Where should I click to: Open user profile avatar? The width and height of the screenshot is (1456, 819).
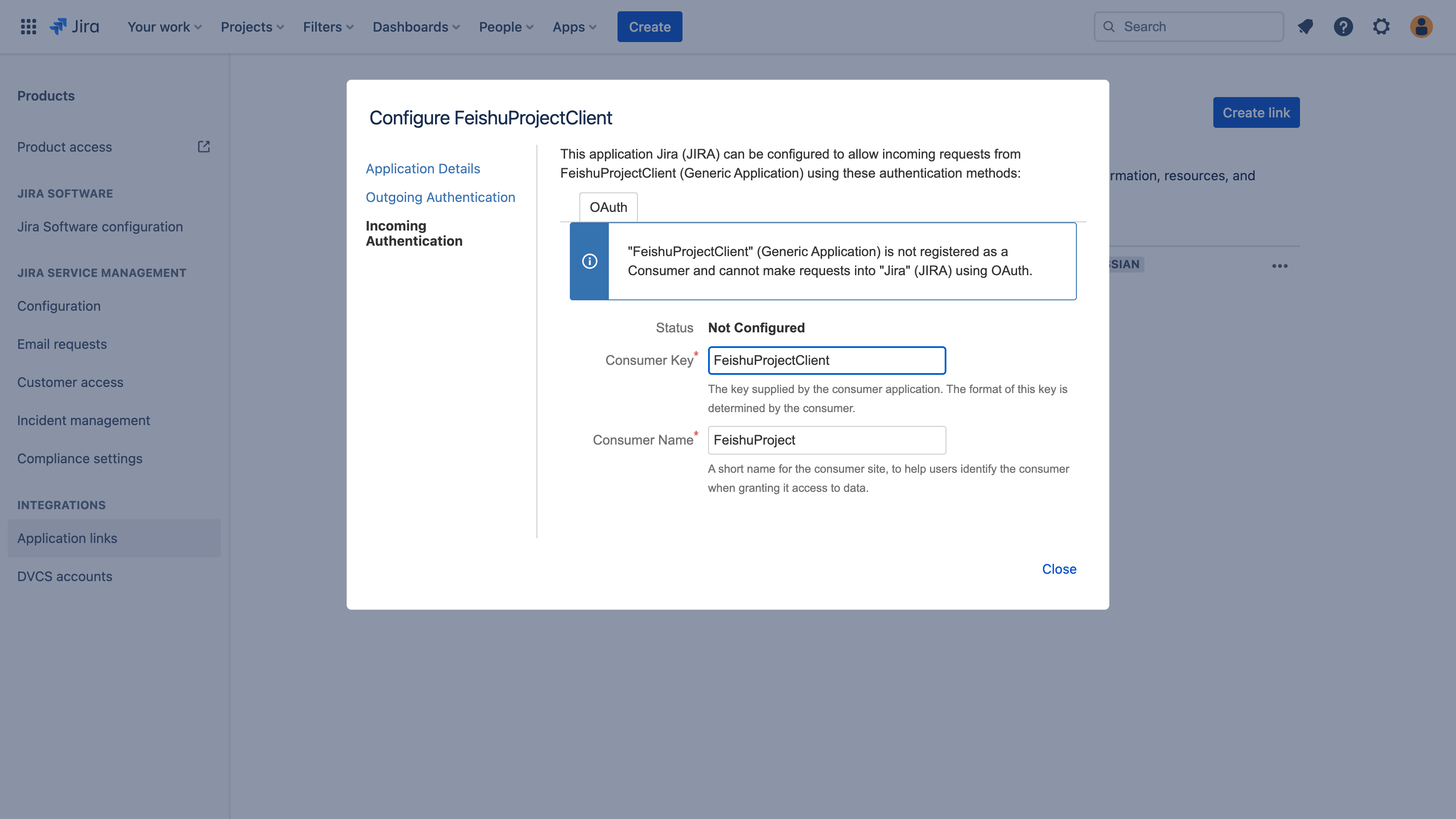1421,26
